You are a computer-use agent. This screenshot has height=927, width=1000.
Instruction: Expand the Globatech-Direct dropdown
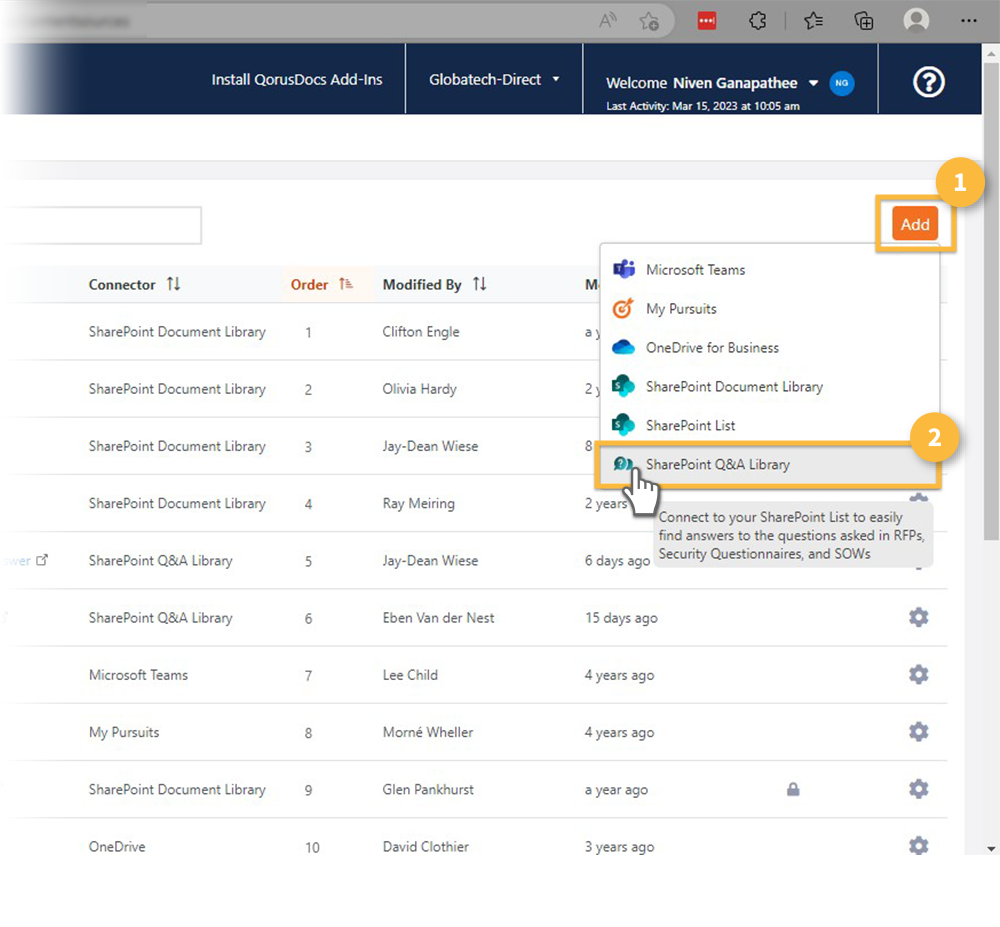(494, 79)
